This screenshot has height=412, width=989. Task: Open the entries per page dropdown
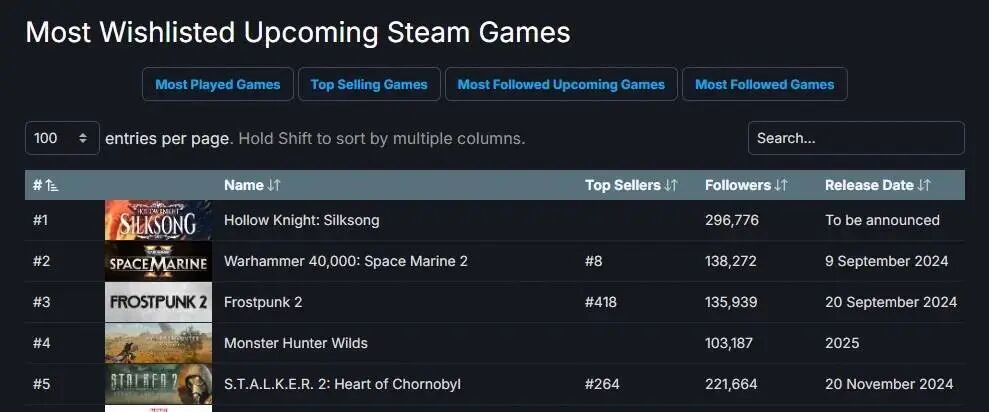click(62, 138)
